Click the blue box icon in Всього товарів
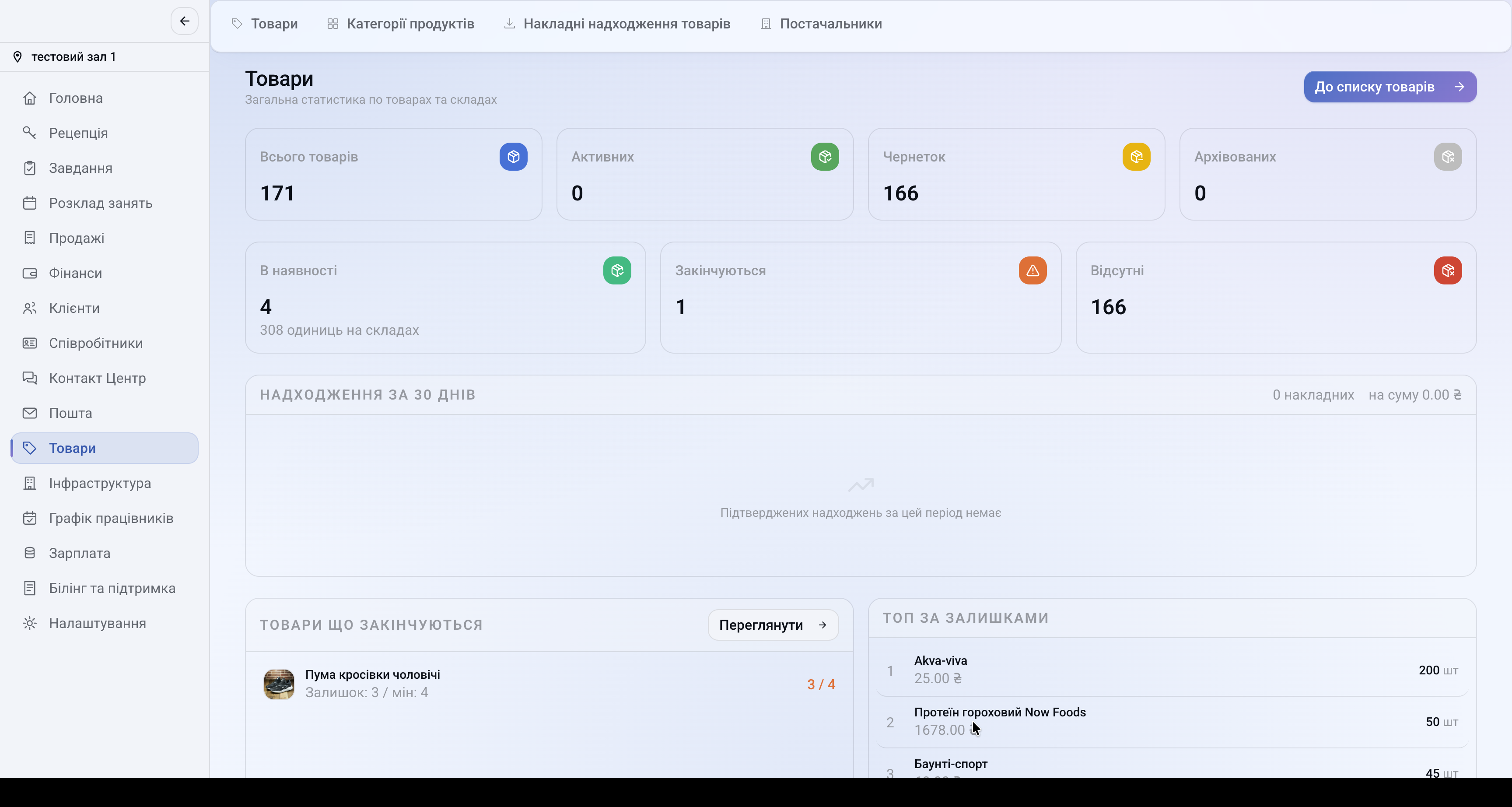The height and width of the screenshot is (807, 1512). pyautogui.click(x=513, y=157)
